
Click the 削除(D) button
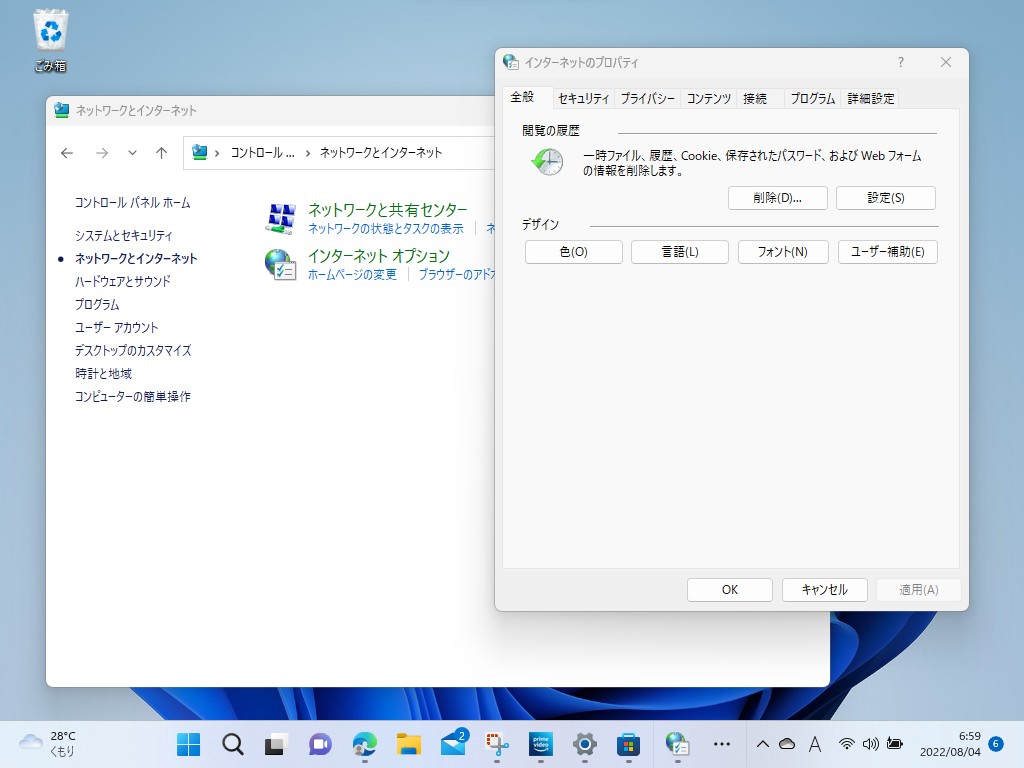tap(778, 197)
